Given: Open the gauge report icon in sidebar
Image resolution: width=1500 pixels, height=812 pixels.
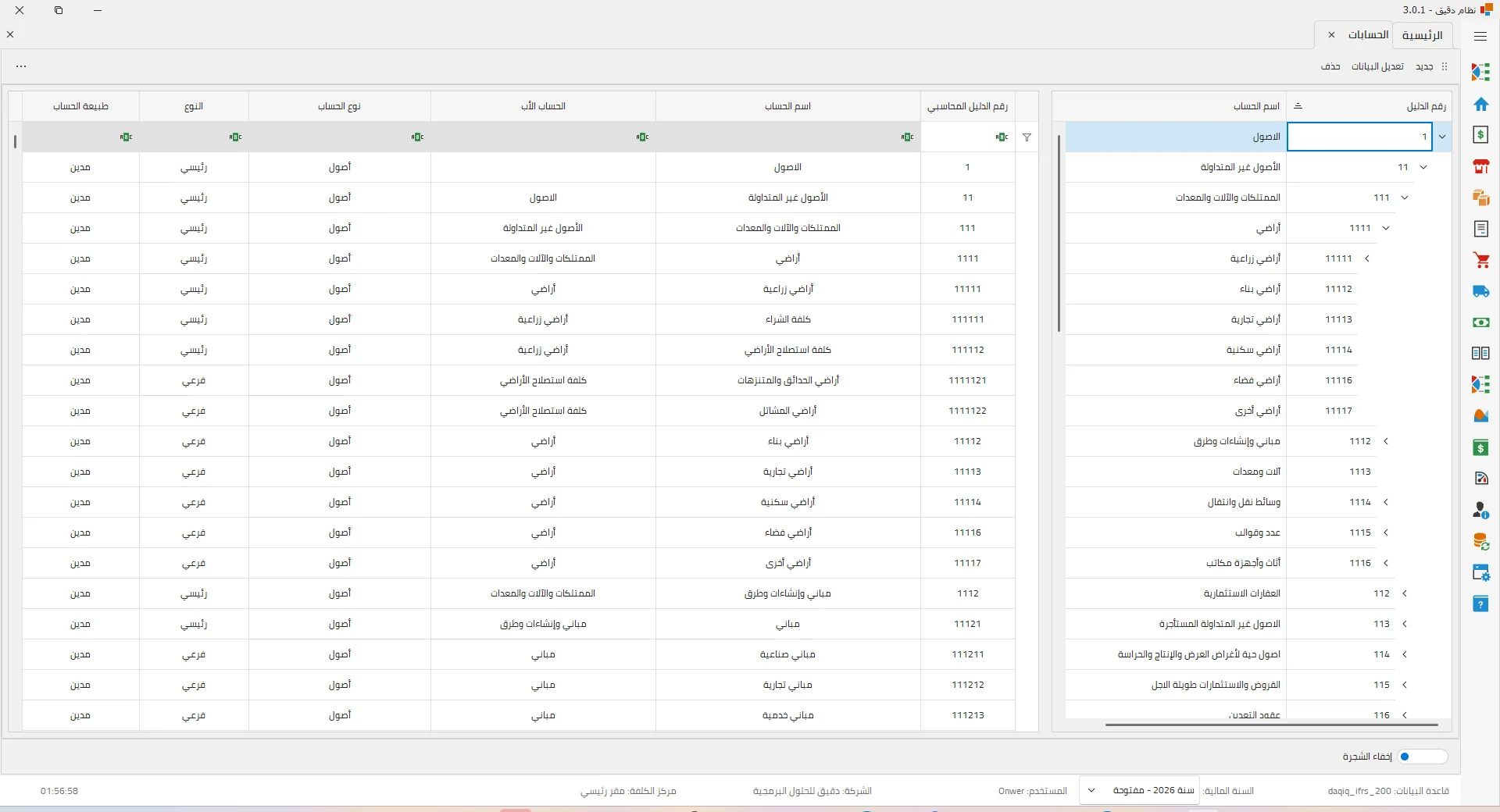Looking at the screenshot, I should point(1480,479).
